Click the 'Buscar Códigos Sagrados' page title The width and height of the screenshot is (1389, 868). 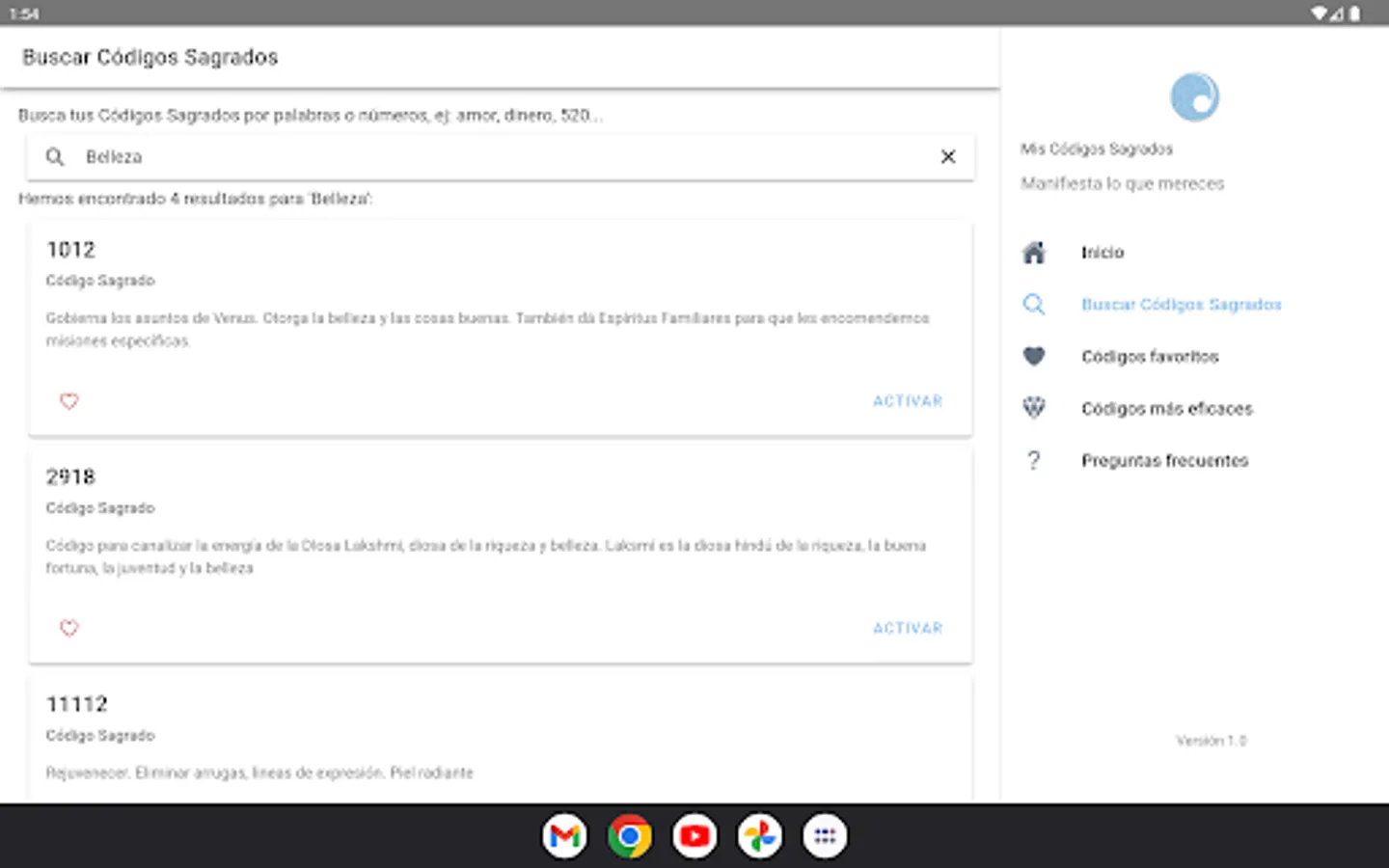150,57
